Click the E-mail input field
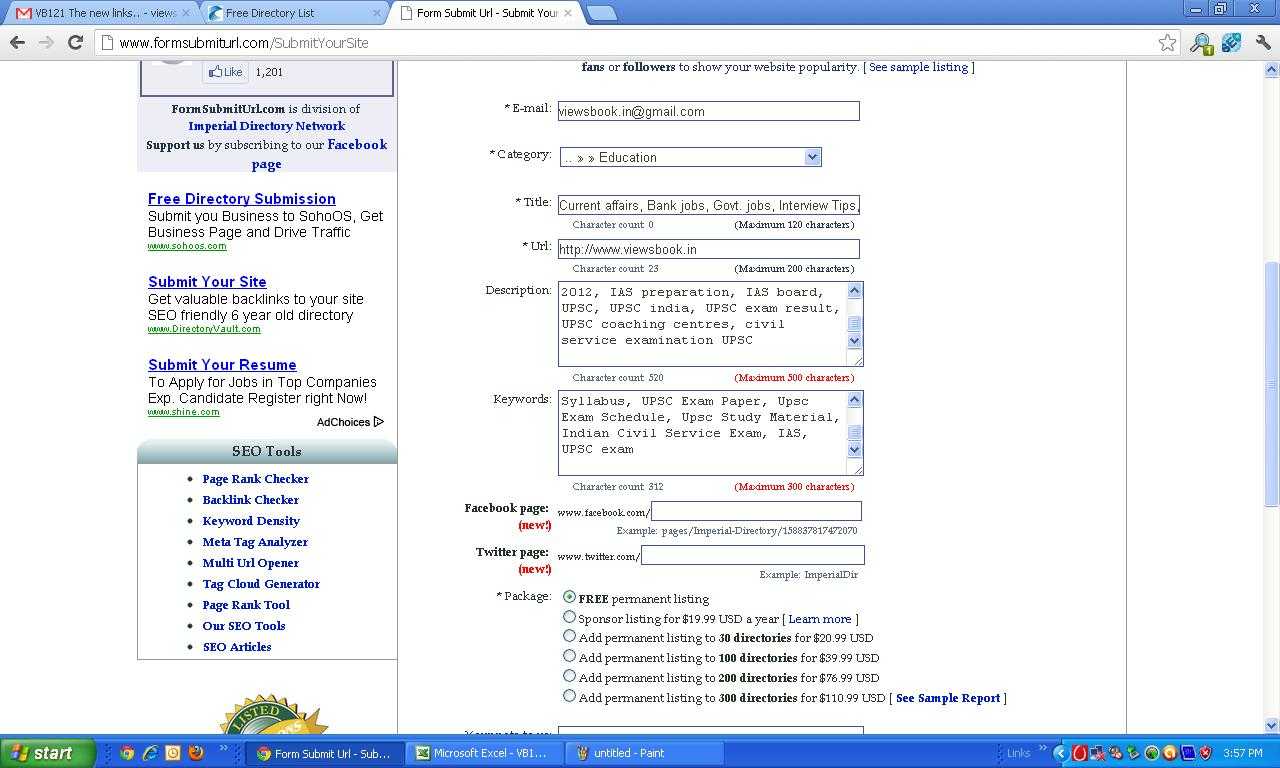Image resolution: width=1280 pixels, height=768 pixels. click(x=708, y=111)
